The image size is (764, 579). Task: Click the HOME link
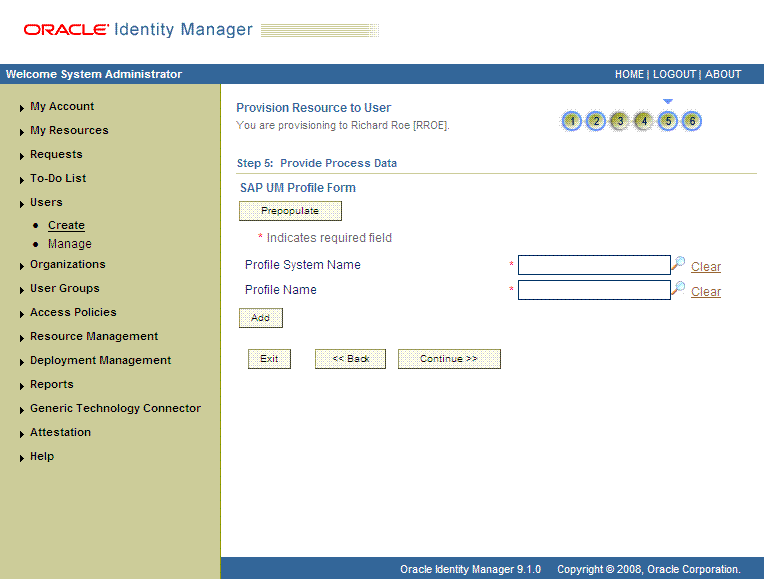pos(629,74)
